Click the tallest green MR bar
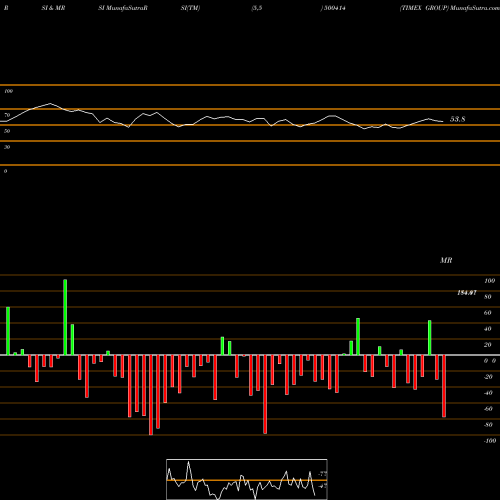 pyautogui.click(x=65, y=317)
